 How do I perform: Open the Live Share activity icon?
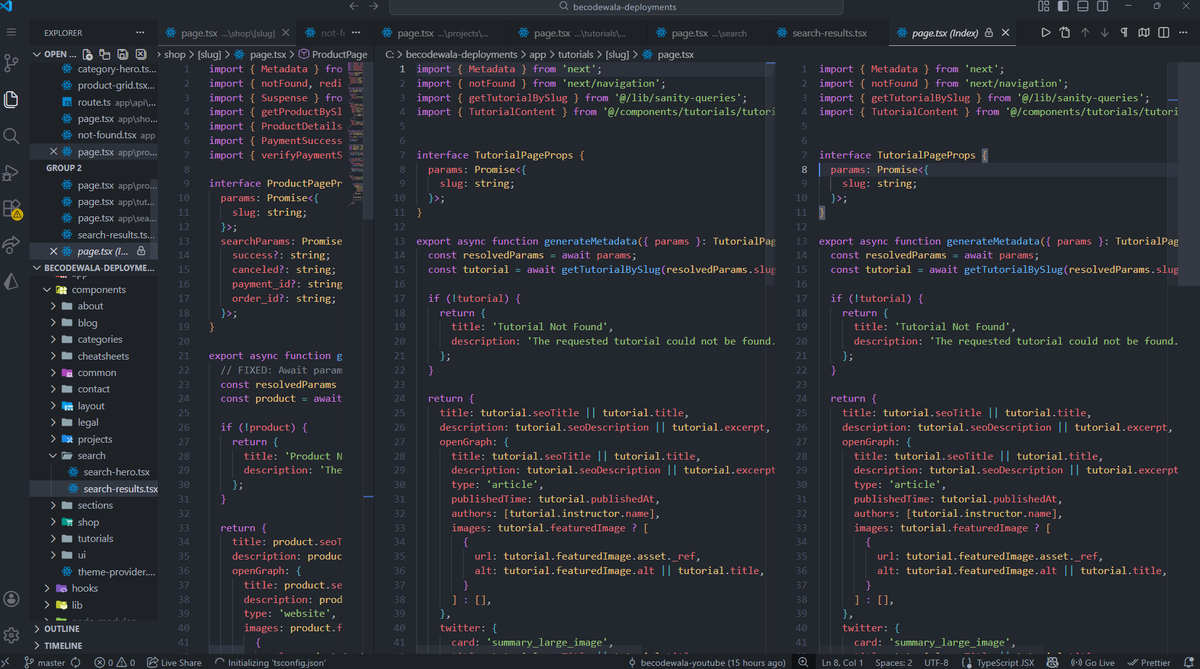[x=12, y=246]
